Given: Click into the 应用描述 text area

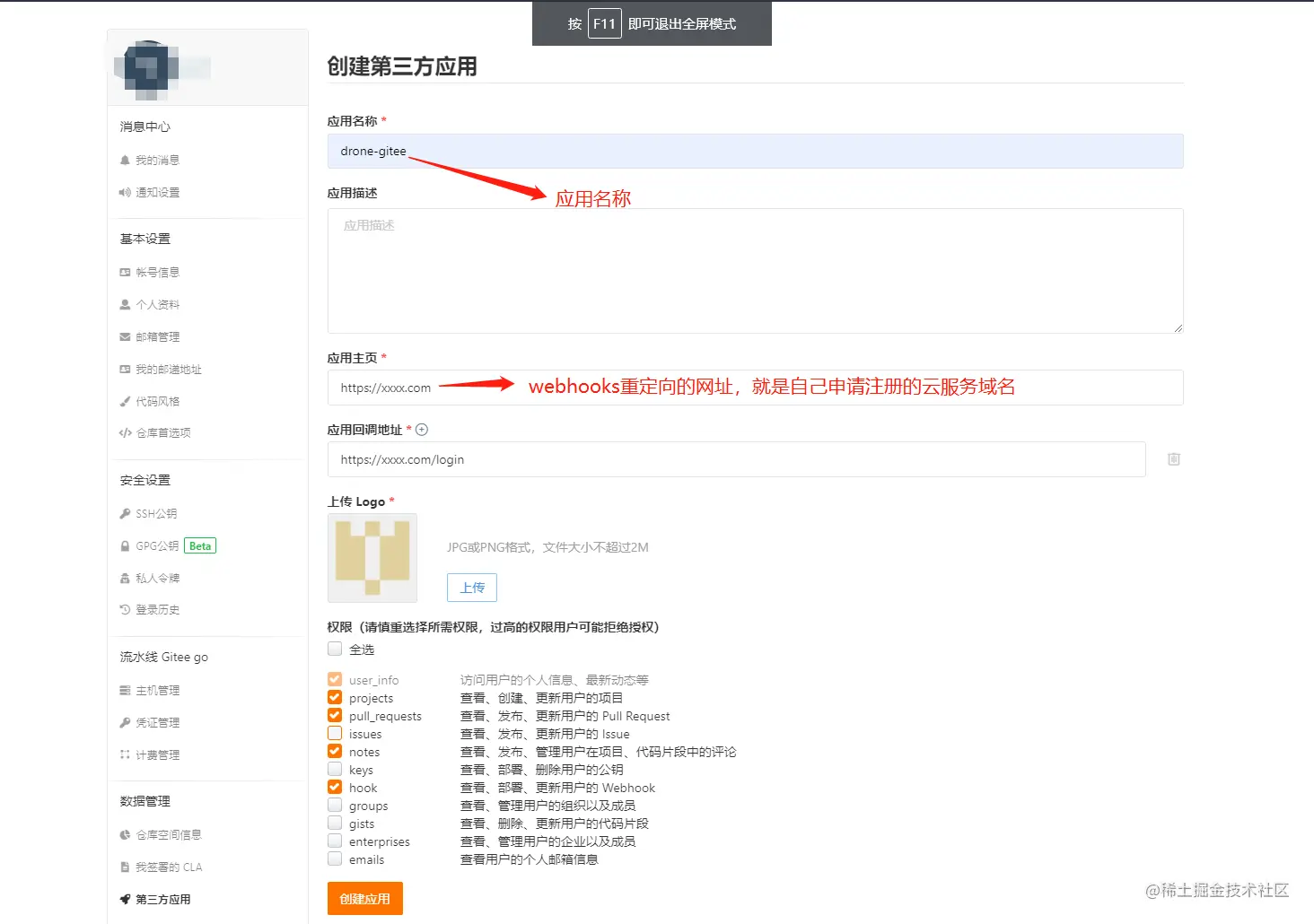Looking at the screenshot, I should (755, 271).
